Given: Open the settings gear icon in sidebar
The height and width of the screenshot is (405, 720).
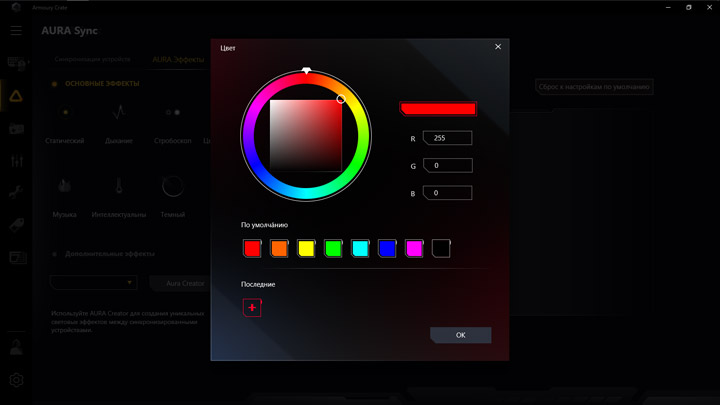Looking at the screenshot, I should [16, 380].
